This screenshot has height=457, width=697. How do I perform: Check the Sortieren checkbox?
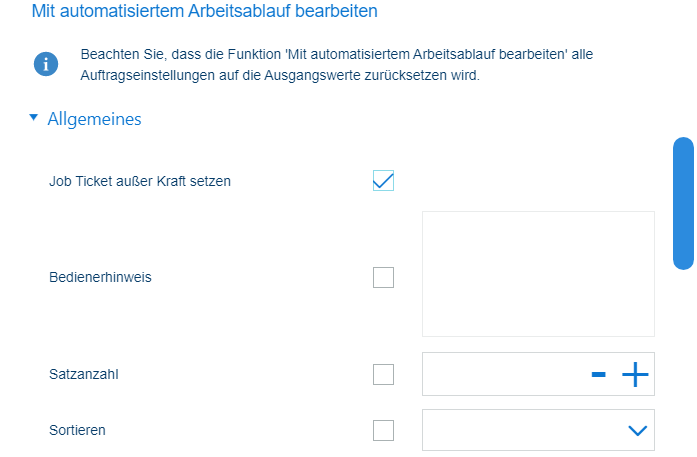383,430
